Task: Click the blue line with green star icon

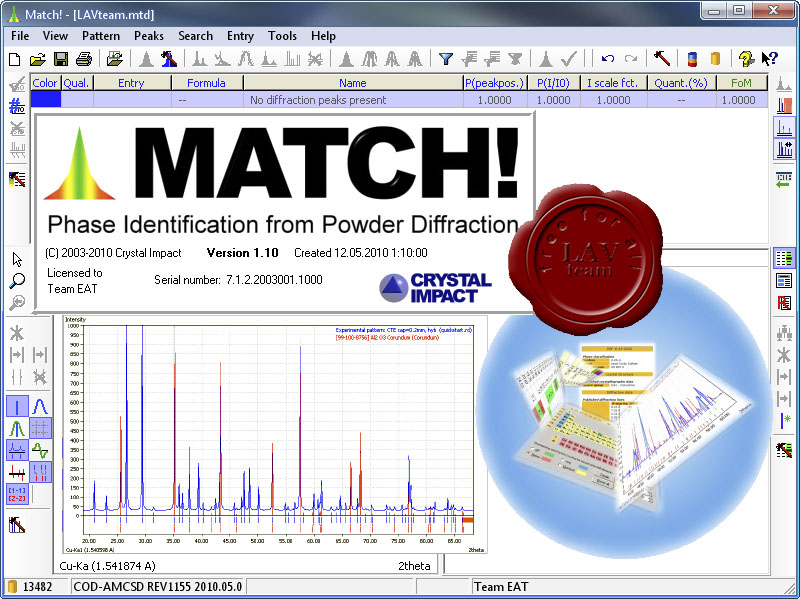Action: click(x=784, y=420)
